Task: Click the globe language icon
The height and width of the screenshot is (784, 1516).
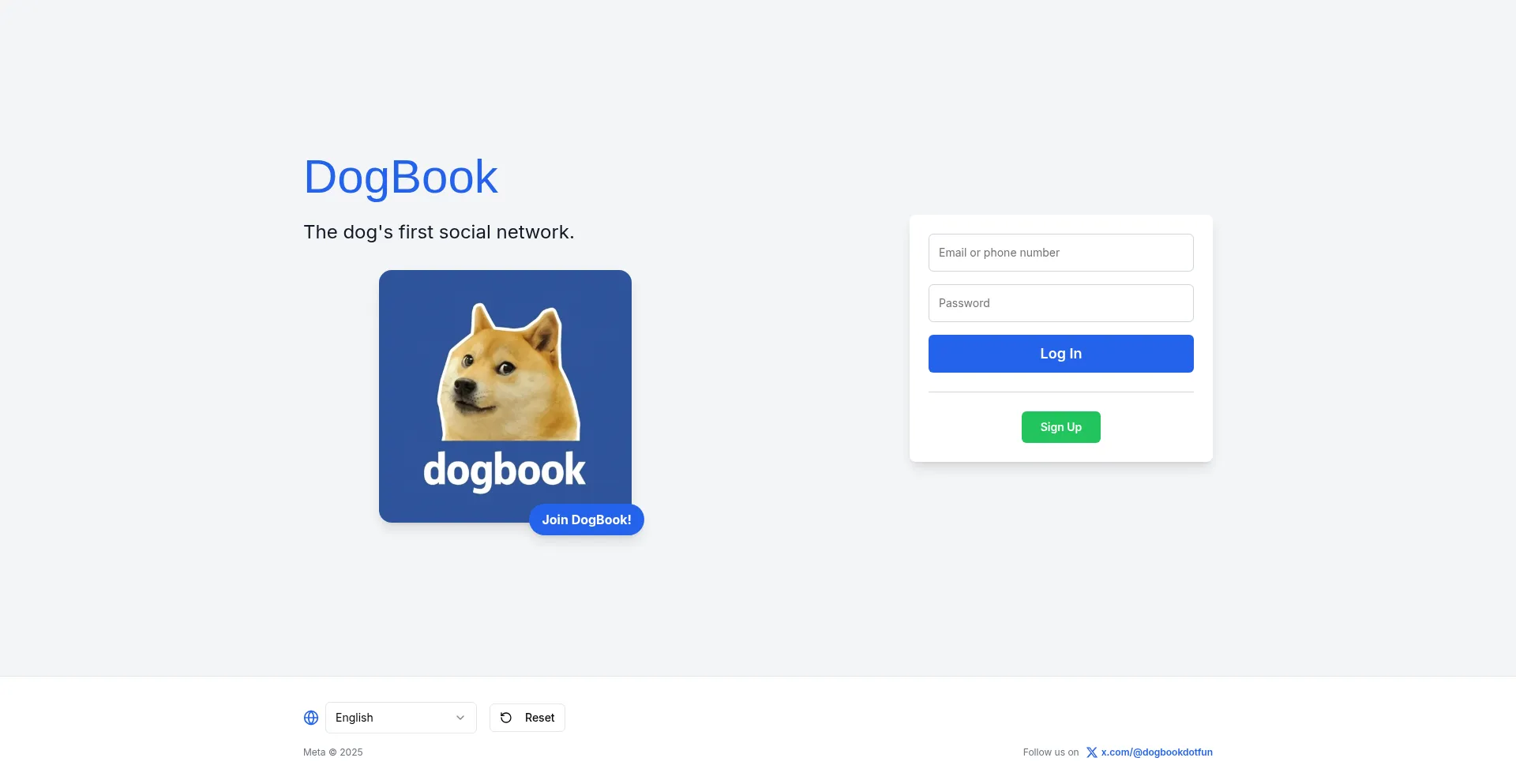Action: point(311,718)
